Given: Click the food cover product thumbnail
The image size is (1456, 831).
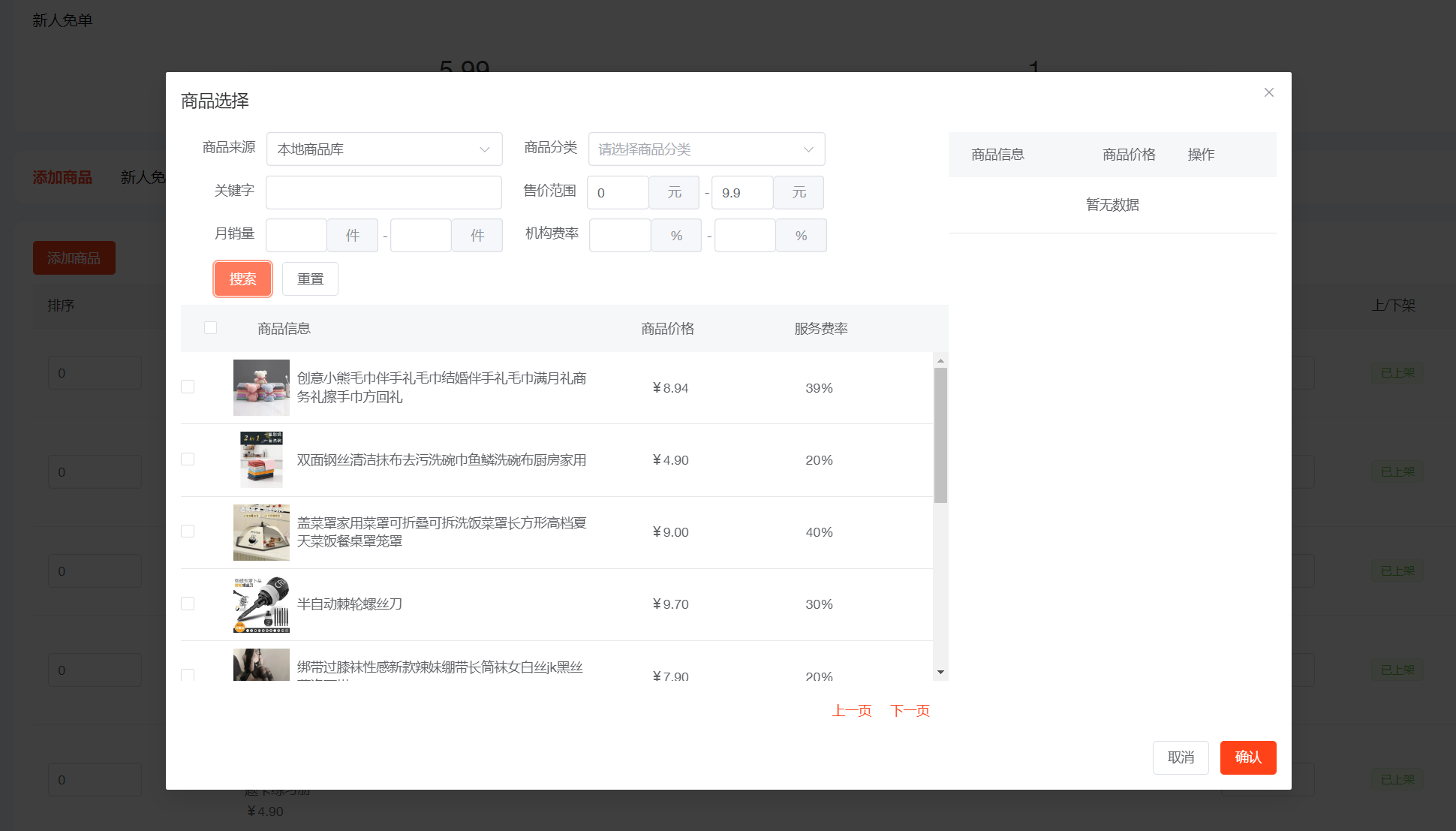Looking at the screenshot, I should pyautogui.click(x=261, y=531).
